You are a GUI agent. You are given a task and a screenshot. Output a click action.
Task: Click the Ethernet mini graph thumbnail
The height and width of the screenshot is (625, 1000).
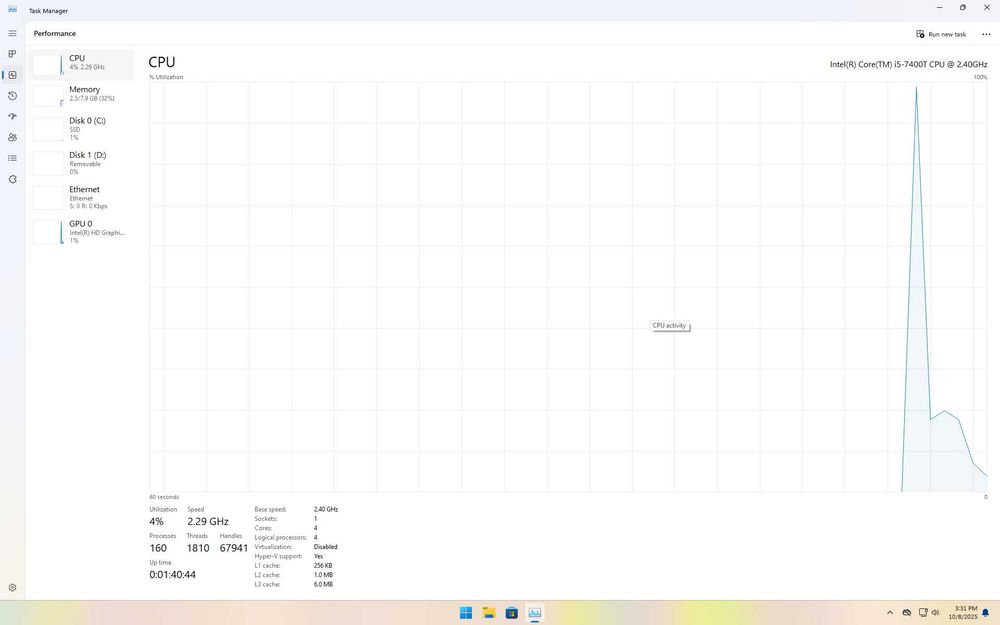pos(48,198)
